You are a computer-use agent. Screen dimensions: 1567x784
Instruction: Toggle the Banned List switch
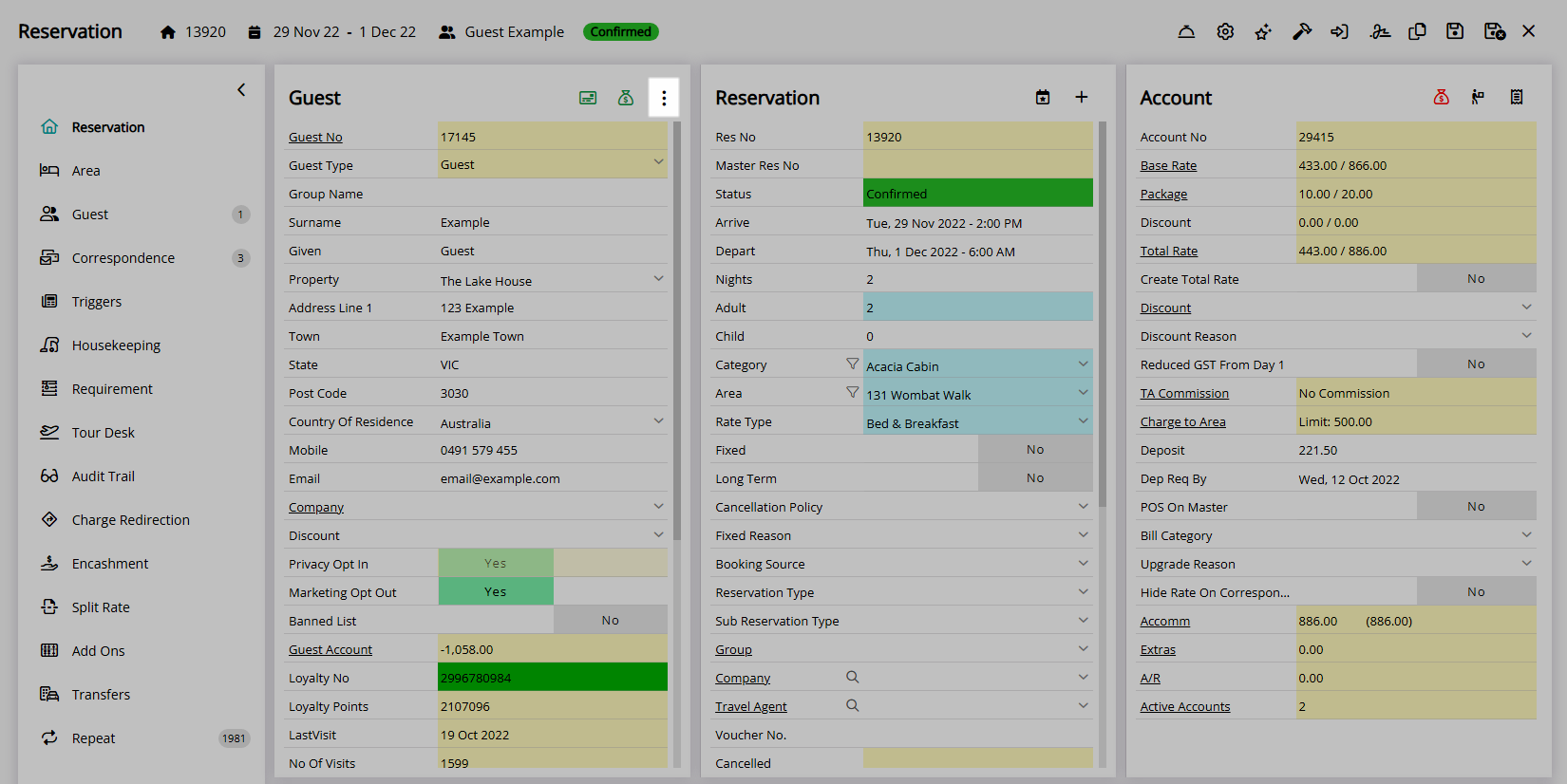click(x=553, y=620)
